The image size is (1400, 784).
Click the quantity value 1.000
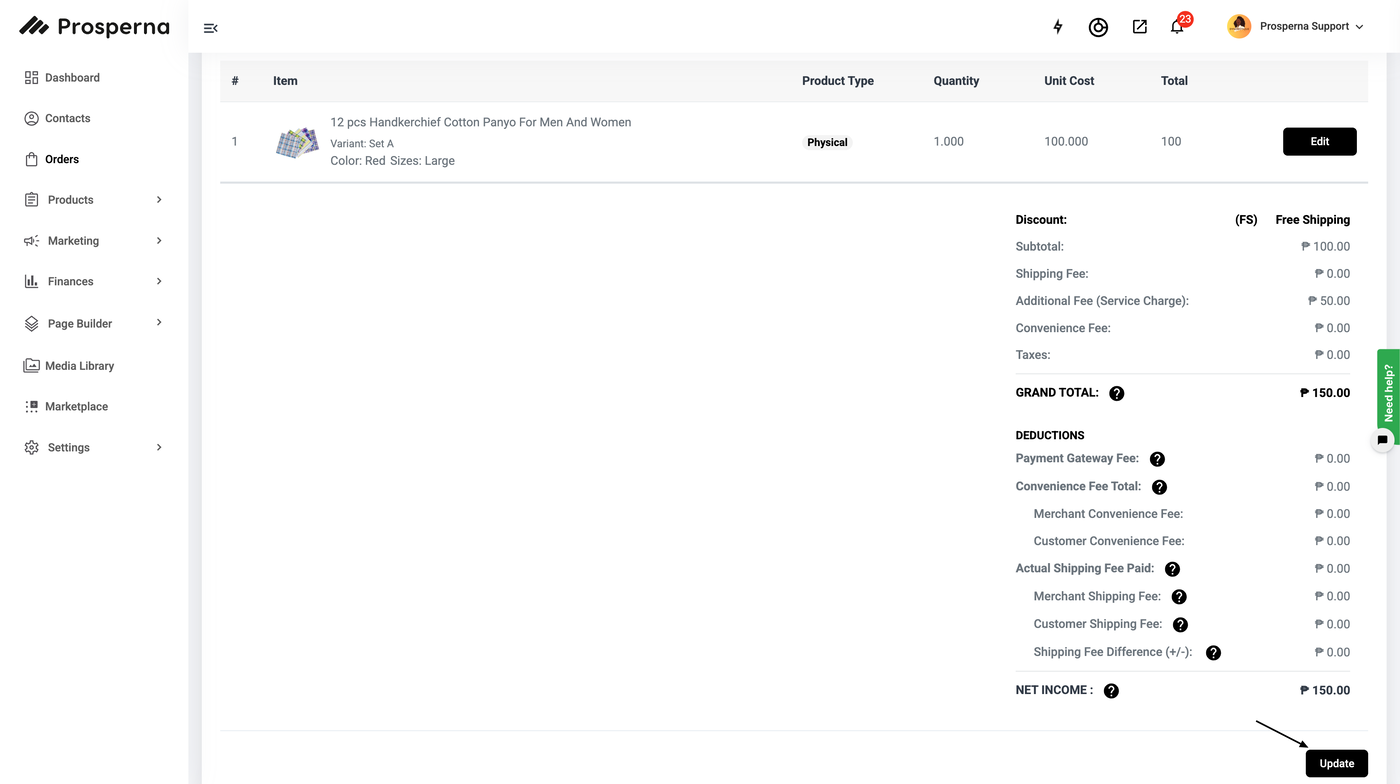coord(949,142)
